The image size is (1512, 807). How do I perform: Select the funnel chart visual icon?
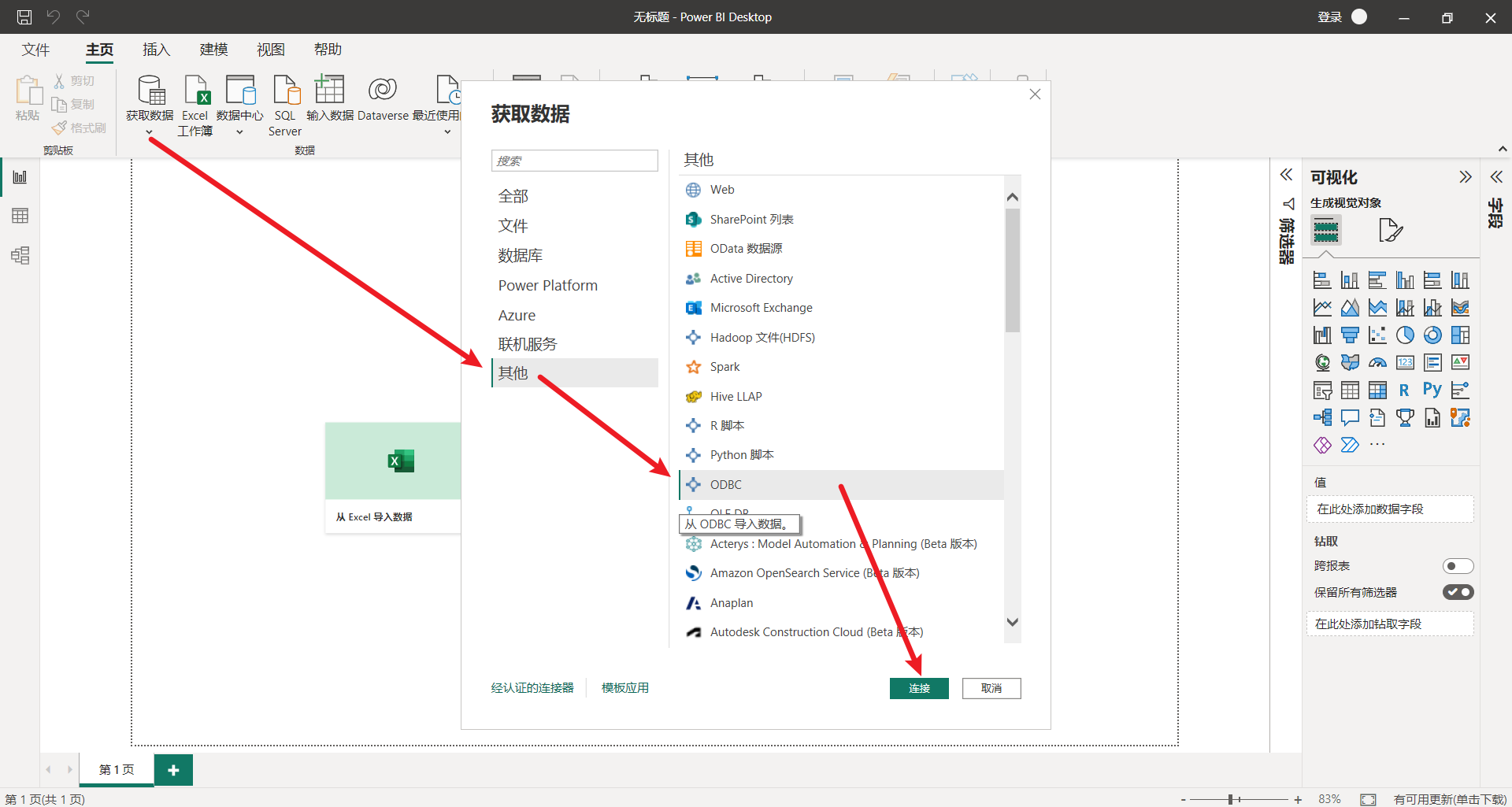[x=1350, y=335]
